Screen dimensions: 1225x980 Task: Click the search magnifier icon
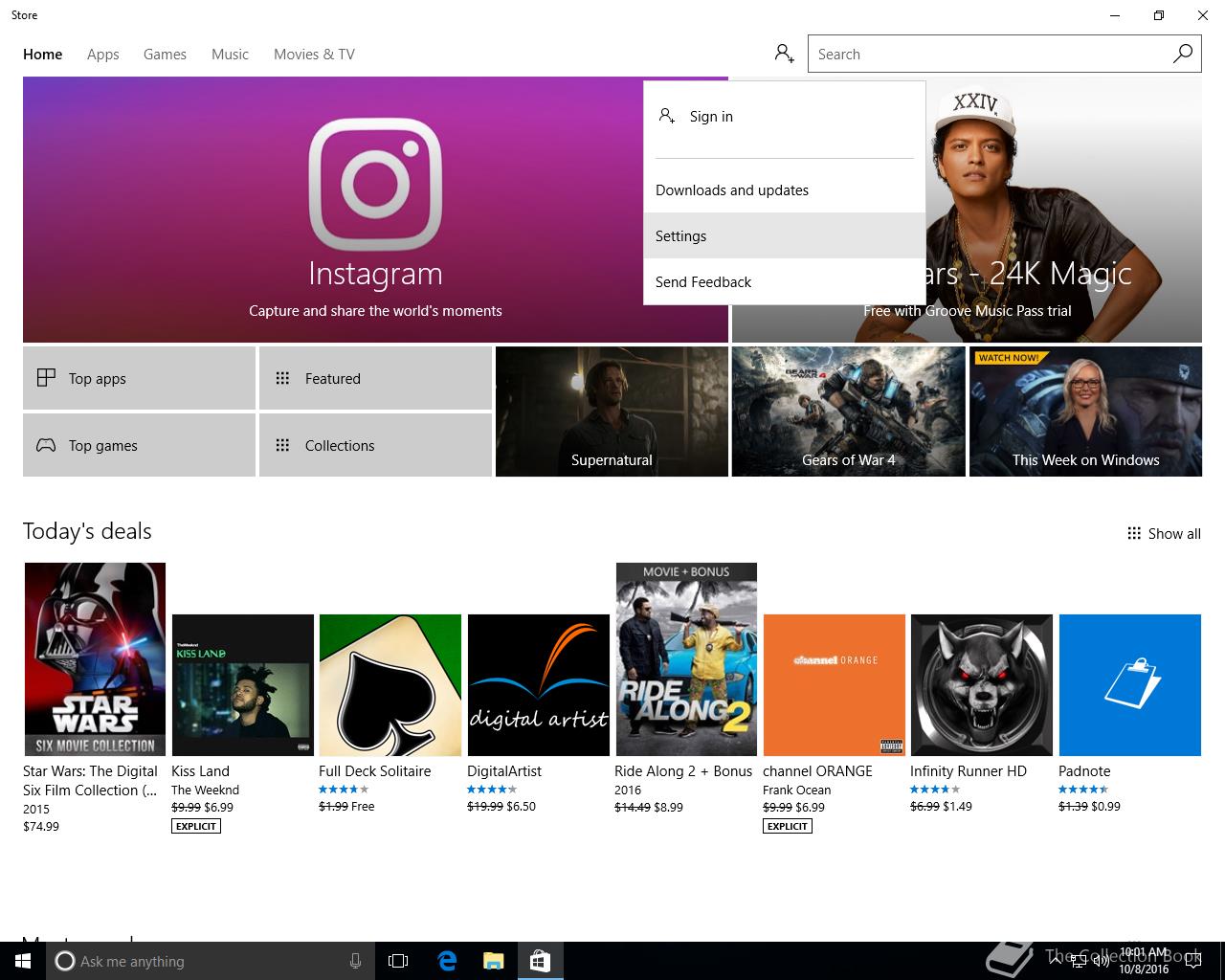[x=1183, y=54]
